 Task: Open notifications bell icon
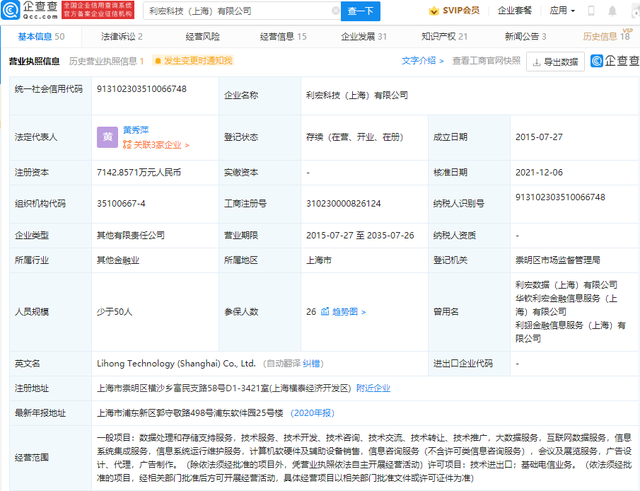point(612,11)
